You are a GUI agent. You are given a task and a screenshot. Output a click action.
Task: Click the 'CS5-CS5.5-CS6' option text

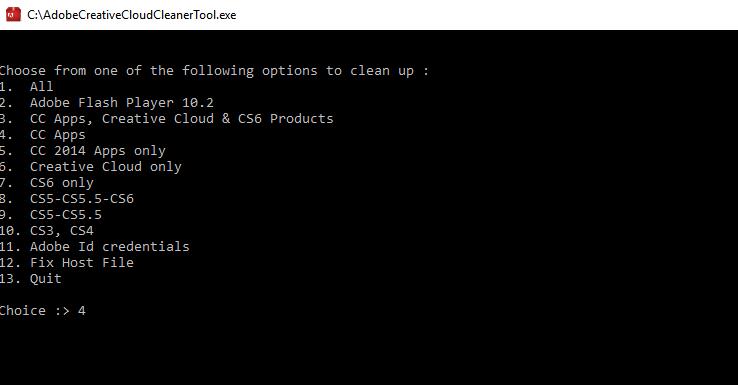pos(82,199)
